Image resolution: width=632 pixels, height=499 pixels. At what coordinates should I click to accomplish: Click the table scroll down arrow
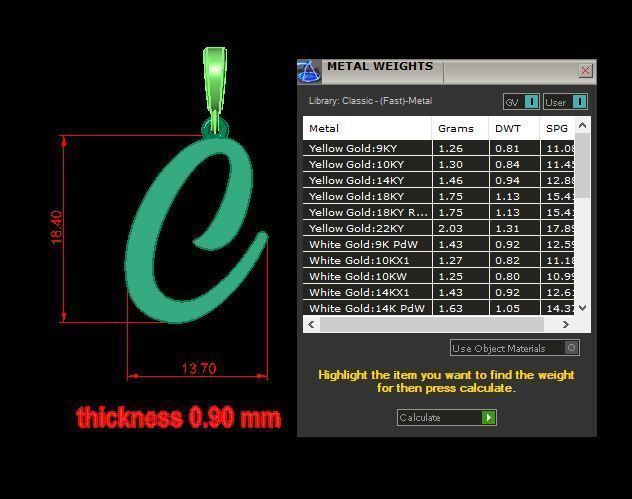pos(582,308)
